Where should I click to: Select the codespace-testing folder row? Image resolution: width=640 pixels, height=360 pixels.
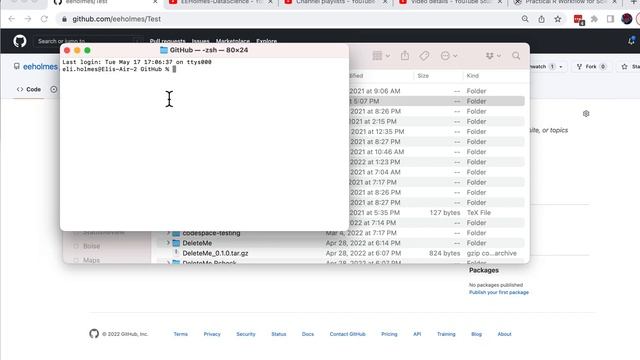point(341,233)
